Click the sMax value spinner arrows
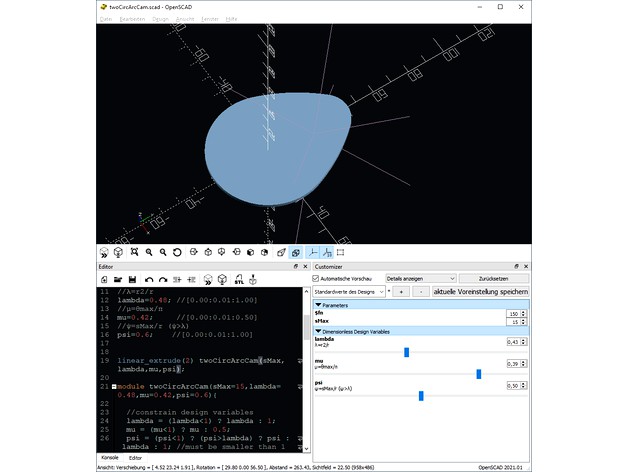This screenshot has width=628, height=472. coord(523,322)
